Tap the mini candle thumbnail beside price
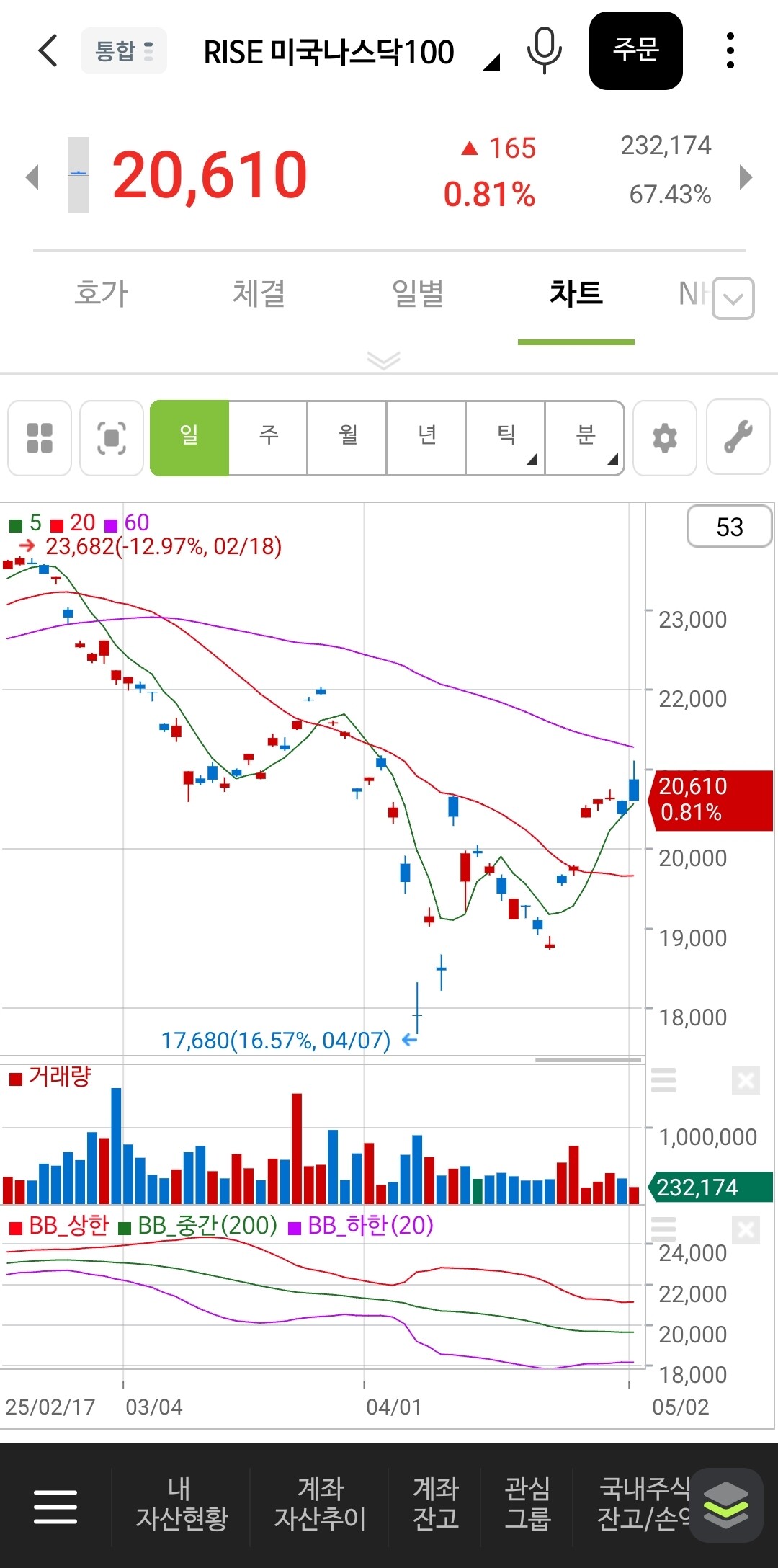This screenshot has width=778, height=1568. (x=79, y=175)
